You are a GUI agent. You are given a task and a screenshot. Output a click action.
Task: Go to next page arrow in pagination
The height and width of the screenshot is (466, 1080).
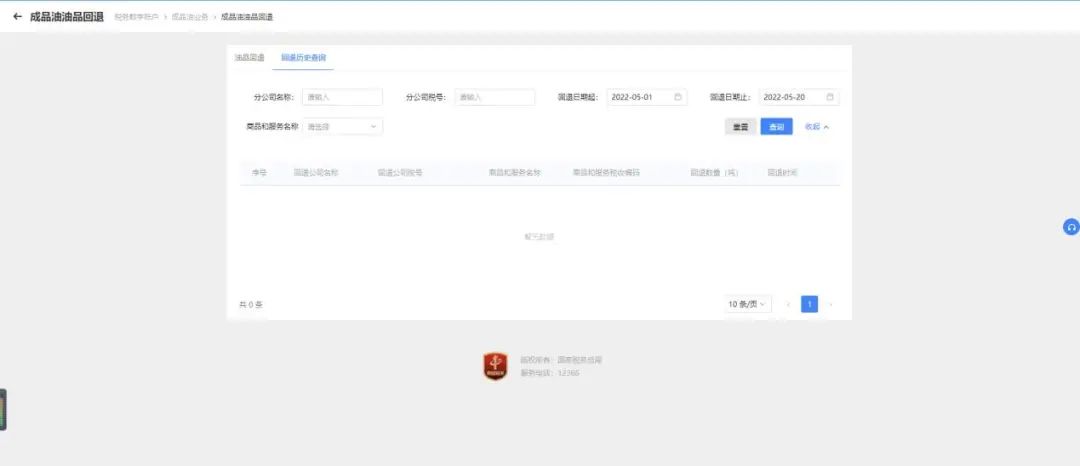click(831, 304)
